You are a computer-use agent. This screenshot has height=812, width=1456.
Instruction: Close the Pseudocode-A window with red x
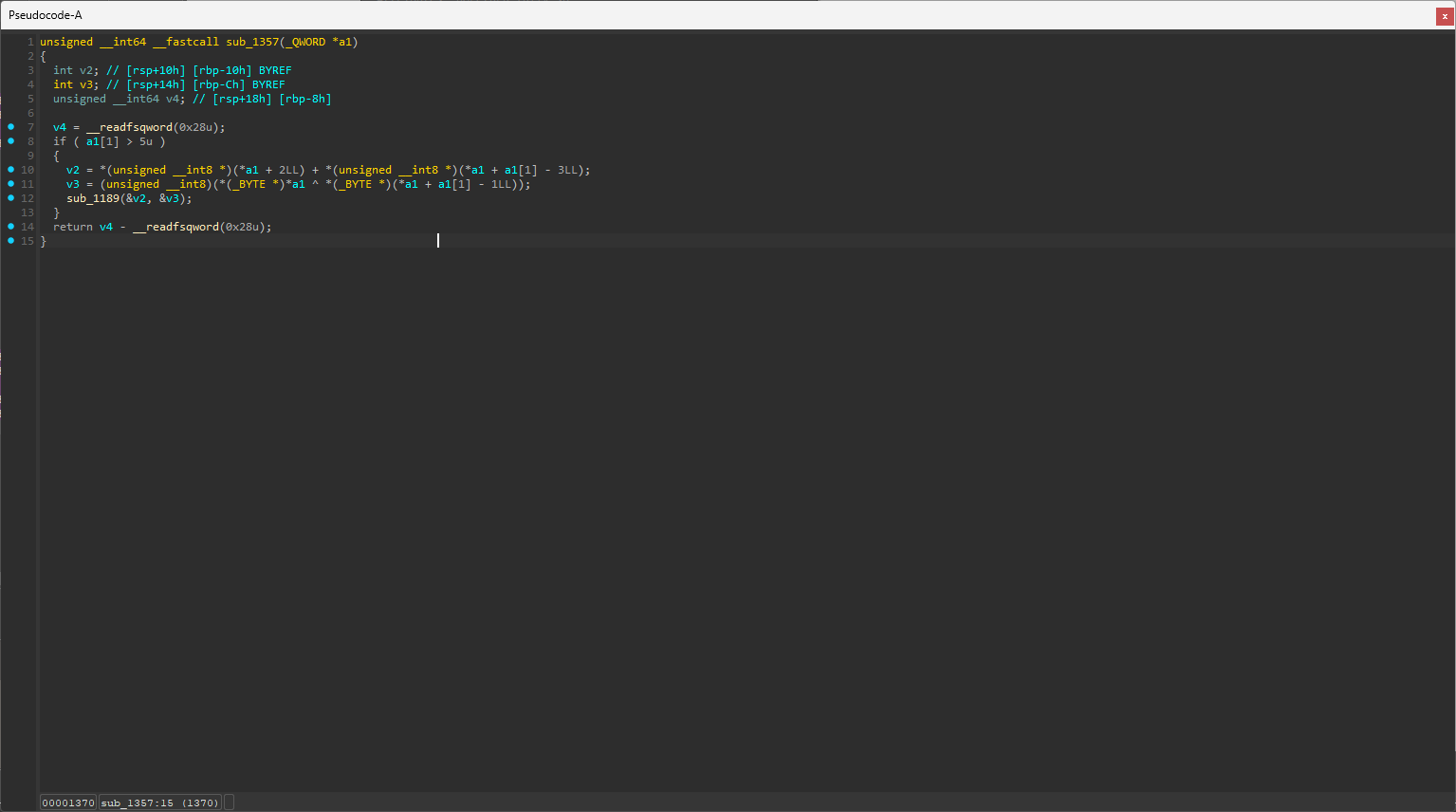click(x=1445, y=15)
